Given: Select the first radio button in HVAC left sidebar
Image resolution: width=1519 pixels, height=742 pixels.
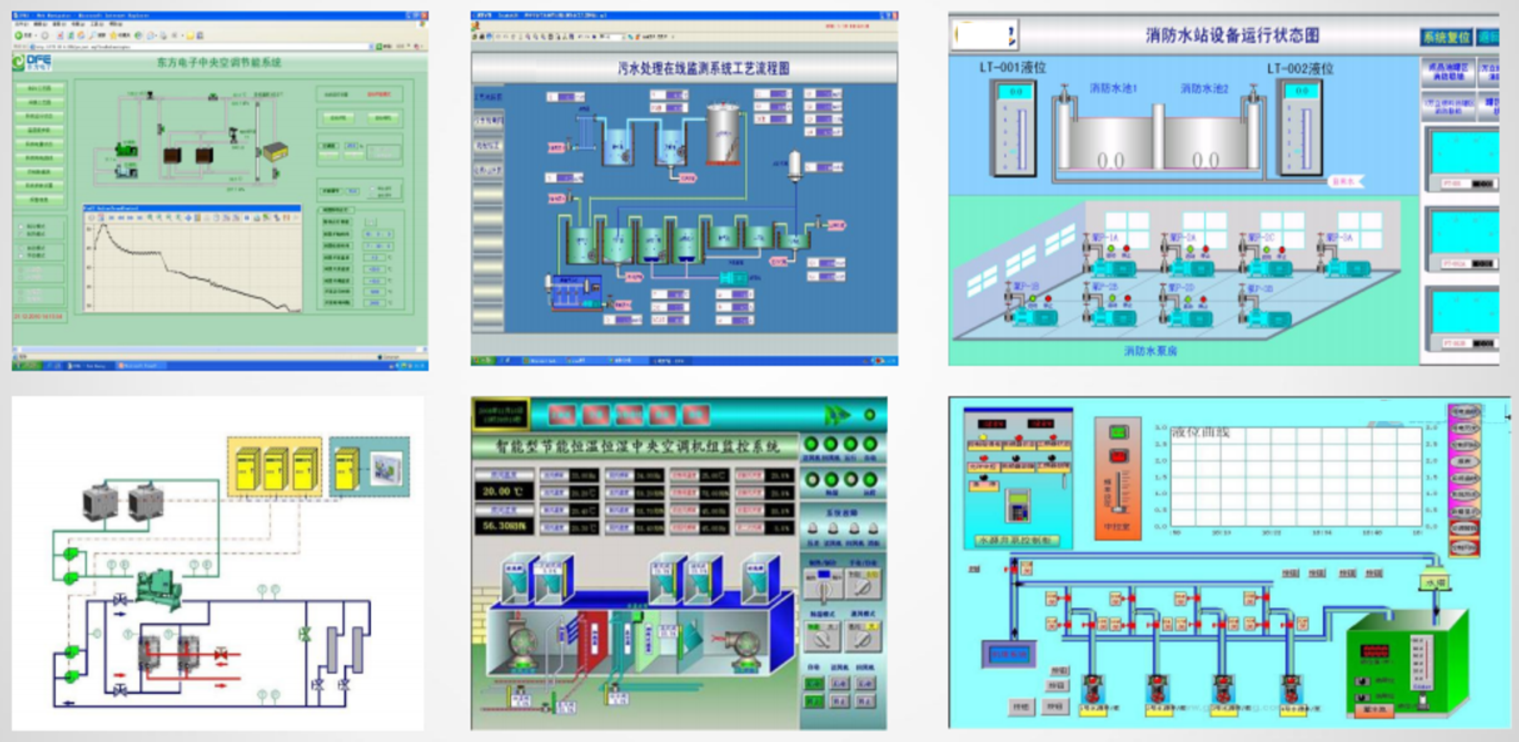Looking at the screenshot, I should coord(21,228).
